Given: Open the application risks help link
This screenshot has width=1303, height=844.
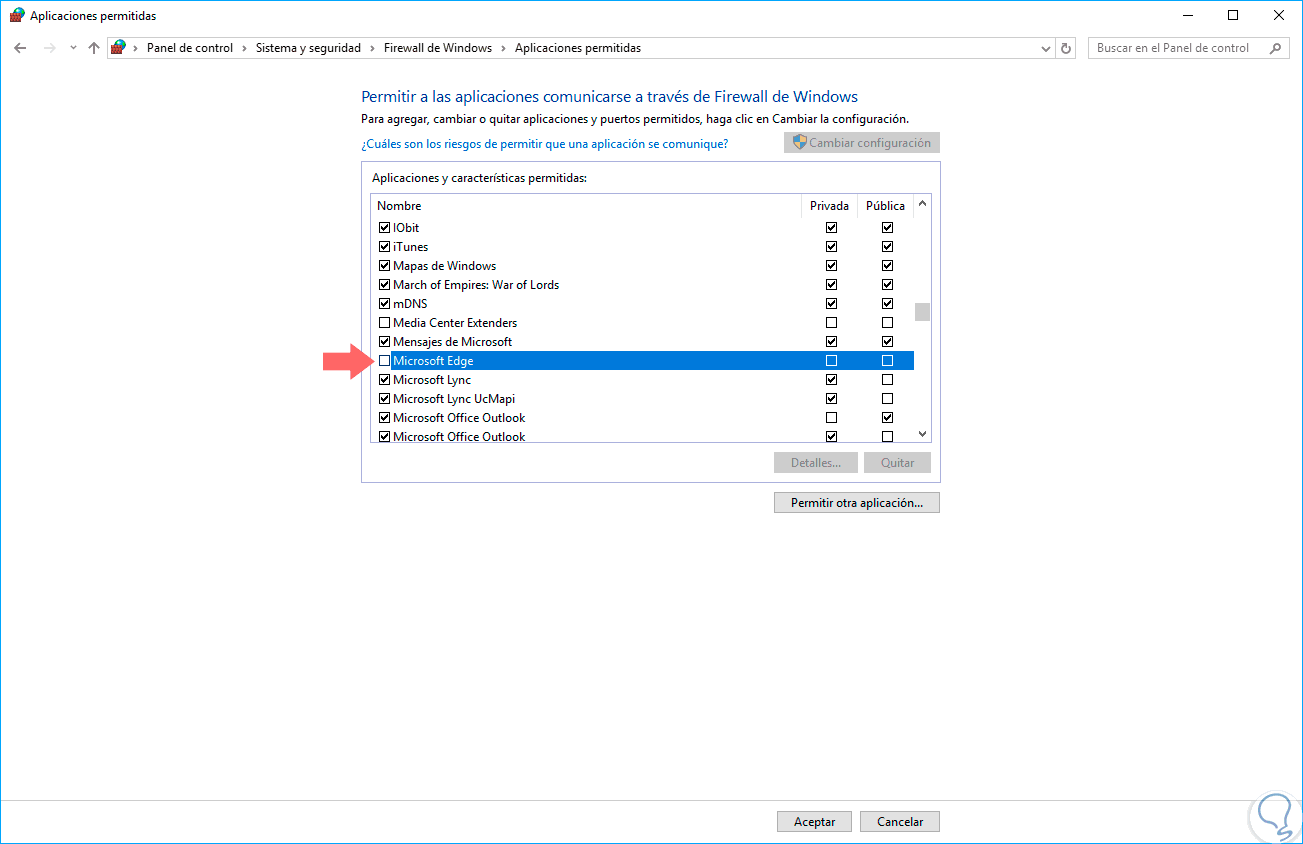Looking at the screenshot, I should 544,144.
